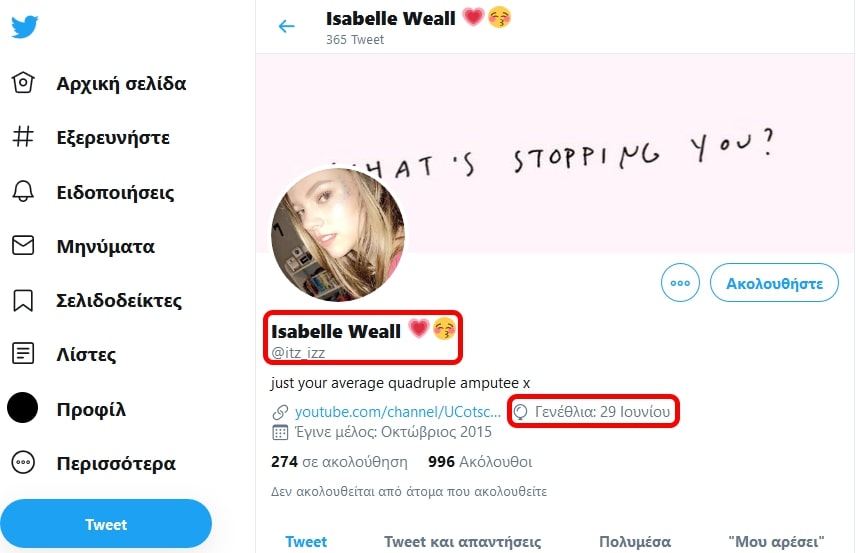
Task: View the 274 σε ακολούθηση following list
Action: [x=339, y=462]
